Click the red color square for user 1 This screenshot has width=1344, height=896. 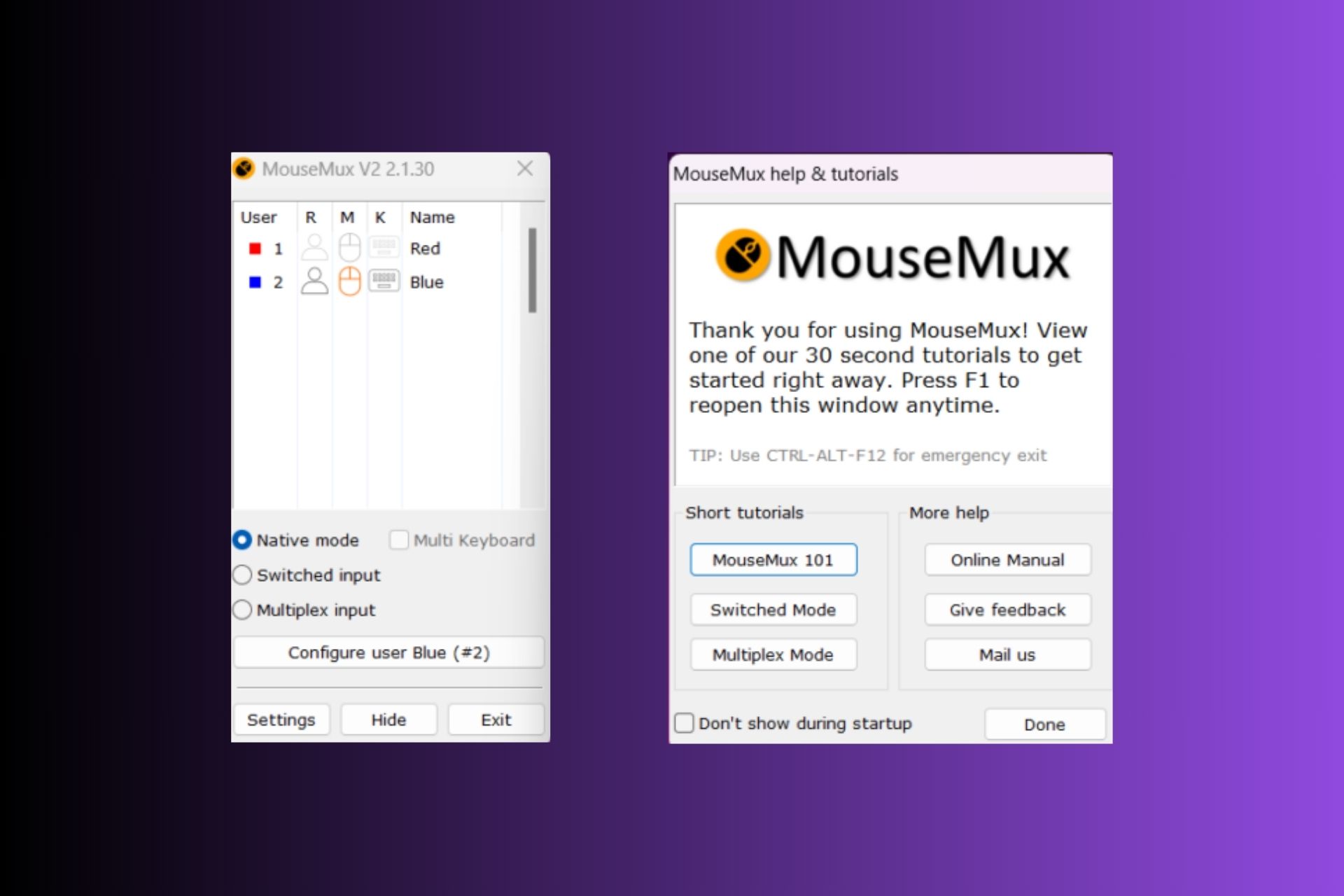[x=255, y=247]
